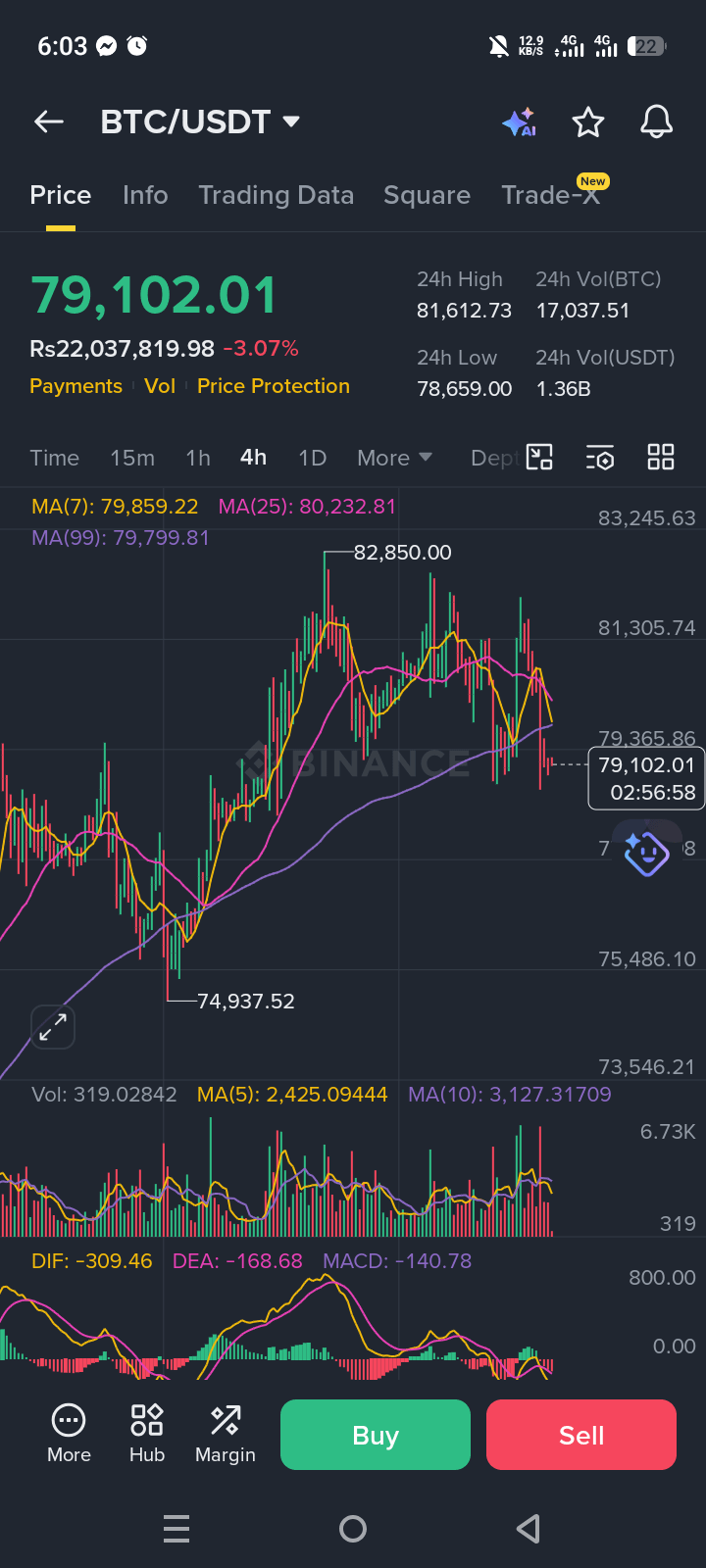Open the BTC/USDT pair selector dropdown

coord(200,122)
